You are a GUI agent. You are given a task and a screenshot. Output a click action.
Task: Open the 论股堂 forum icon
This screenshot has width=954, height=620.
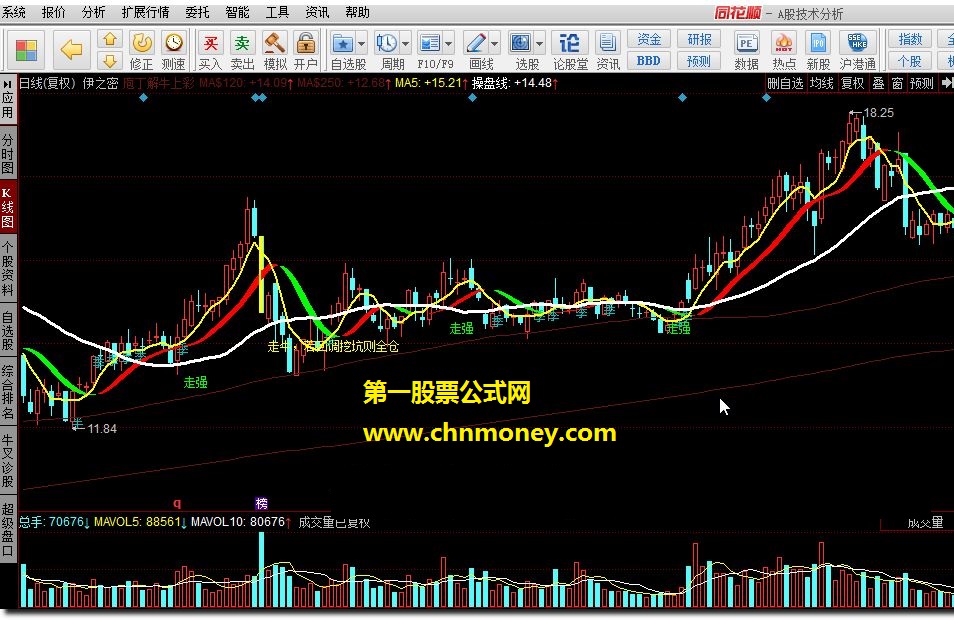570,50
